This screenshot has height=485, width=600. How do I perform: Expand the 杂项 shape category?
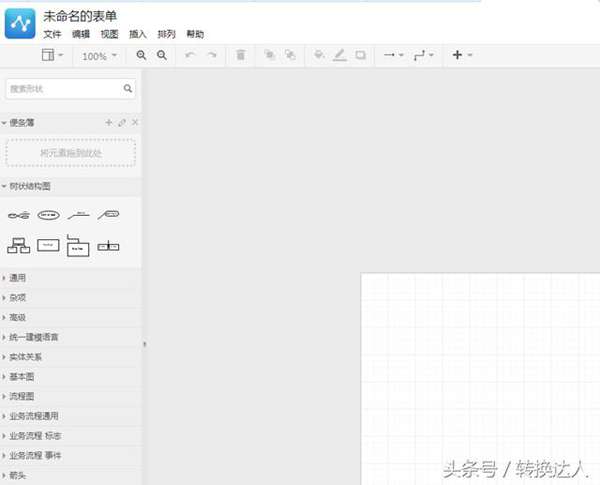pos(71,298)
